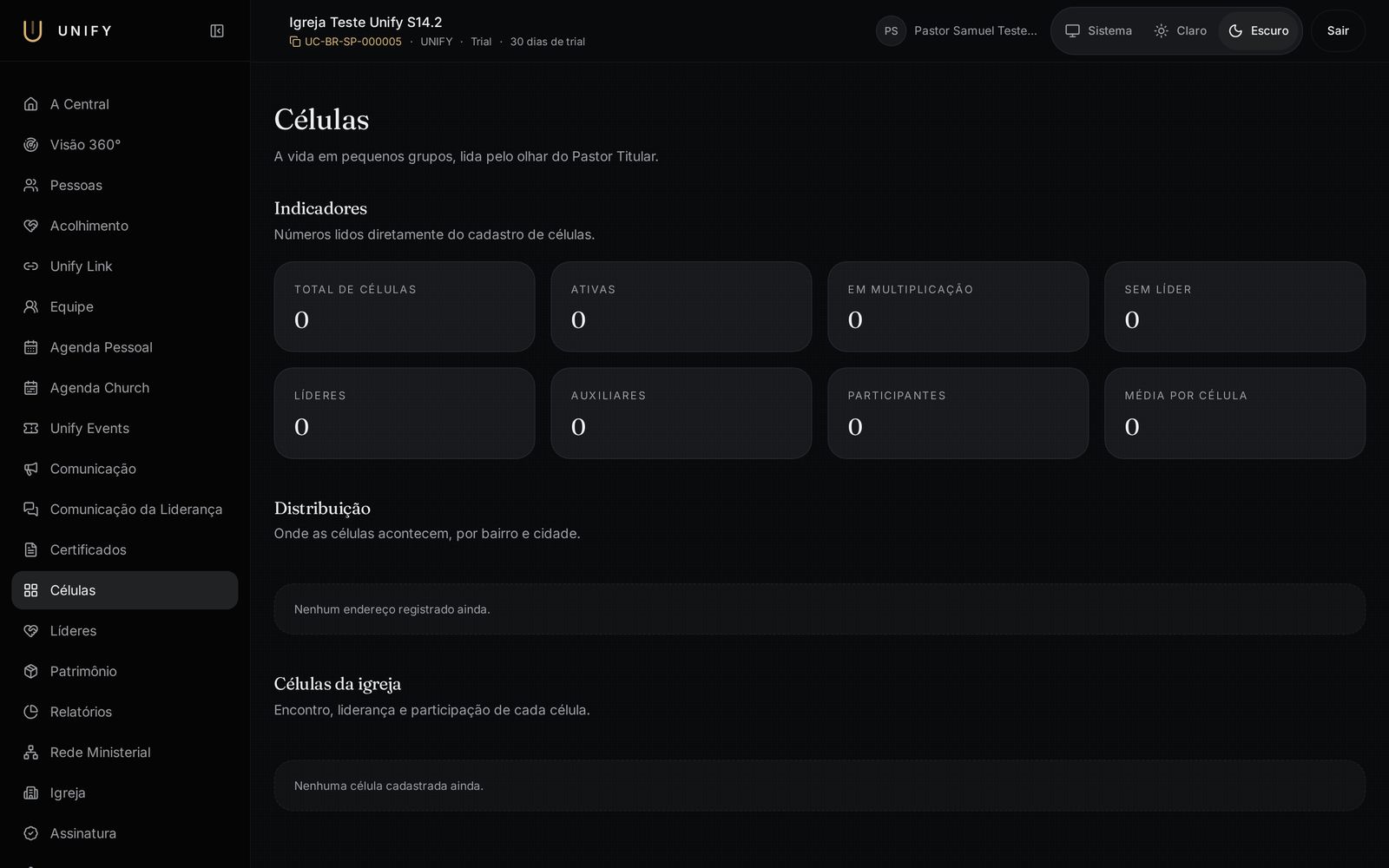The height and width of the screenshot is (868, 1389).
Task: Click the Agenda Church calendar icon
Action: (31, 388)
